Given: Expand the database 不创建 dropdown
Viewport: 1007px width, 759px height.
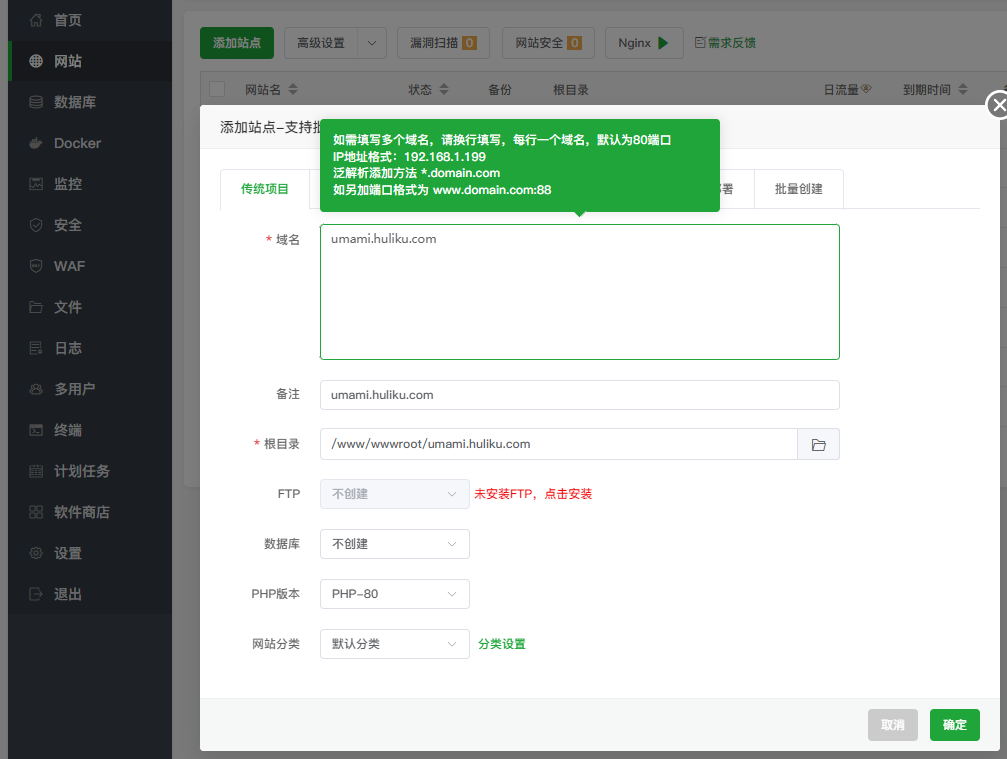Looking at the screenshot, I should [394, 544].
